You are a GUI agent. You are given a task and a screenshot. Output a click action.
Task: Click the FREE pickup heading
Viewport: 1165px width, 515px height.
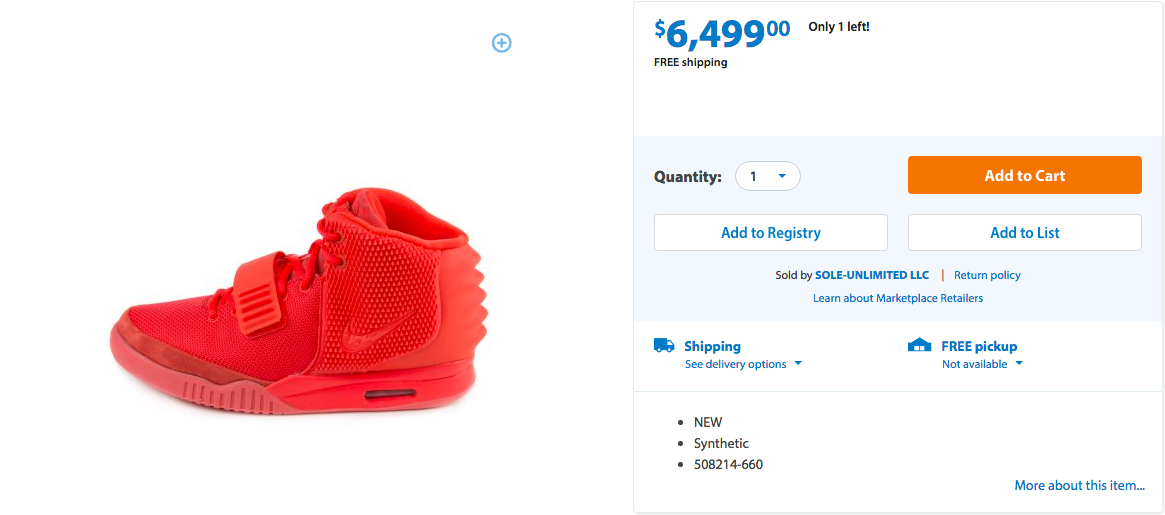979,346
